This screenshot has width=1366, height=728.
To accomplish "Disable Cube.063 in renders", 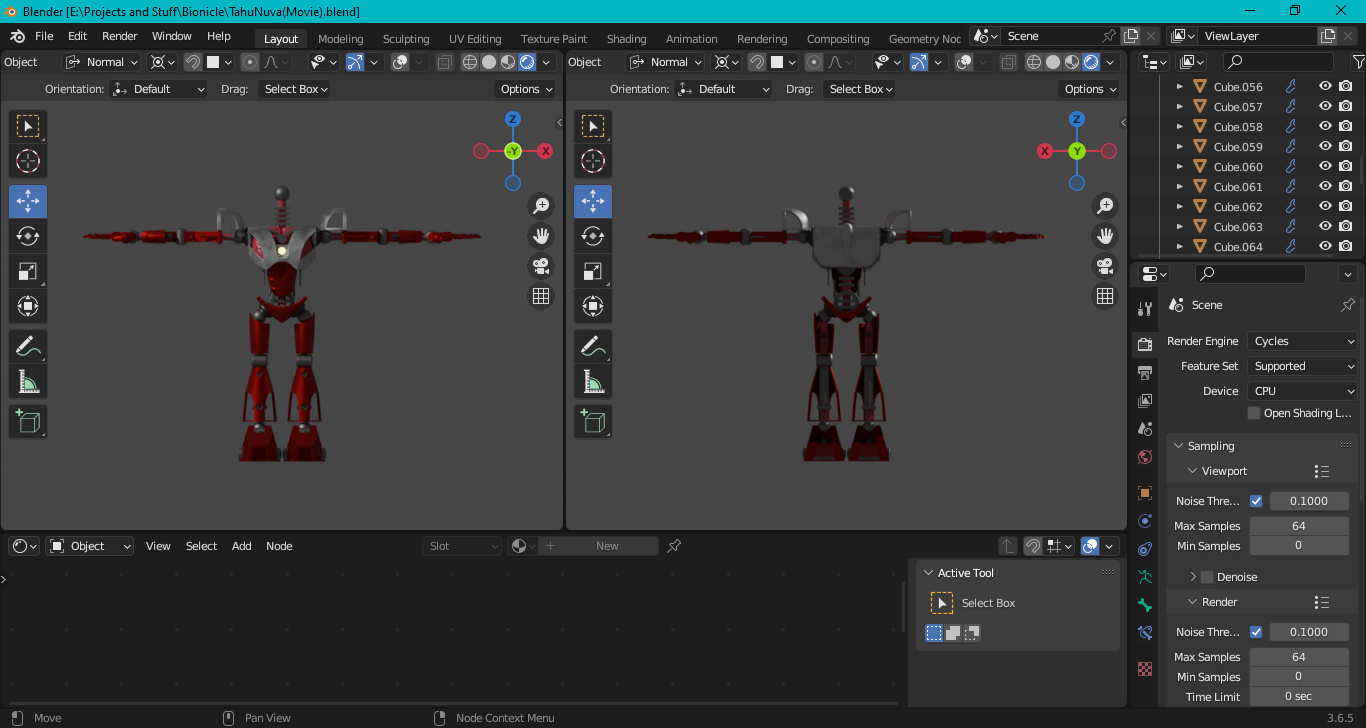I will 1345,226.
